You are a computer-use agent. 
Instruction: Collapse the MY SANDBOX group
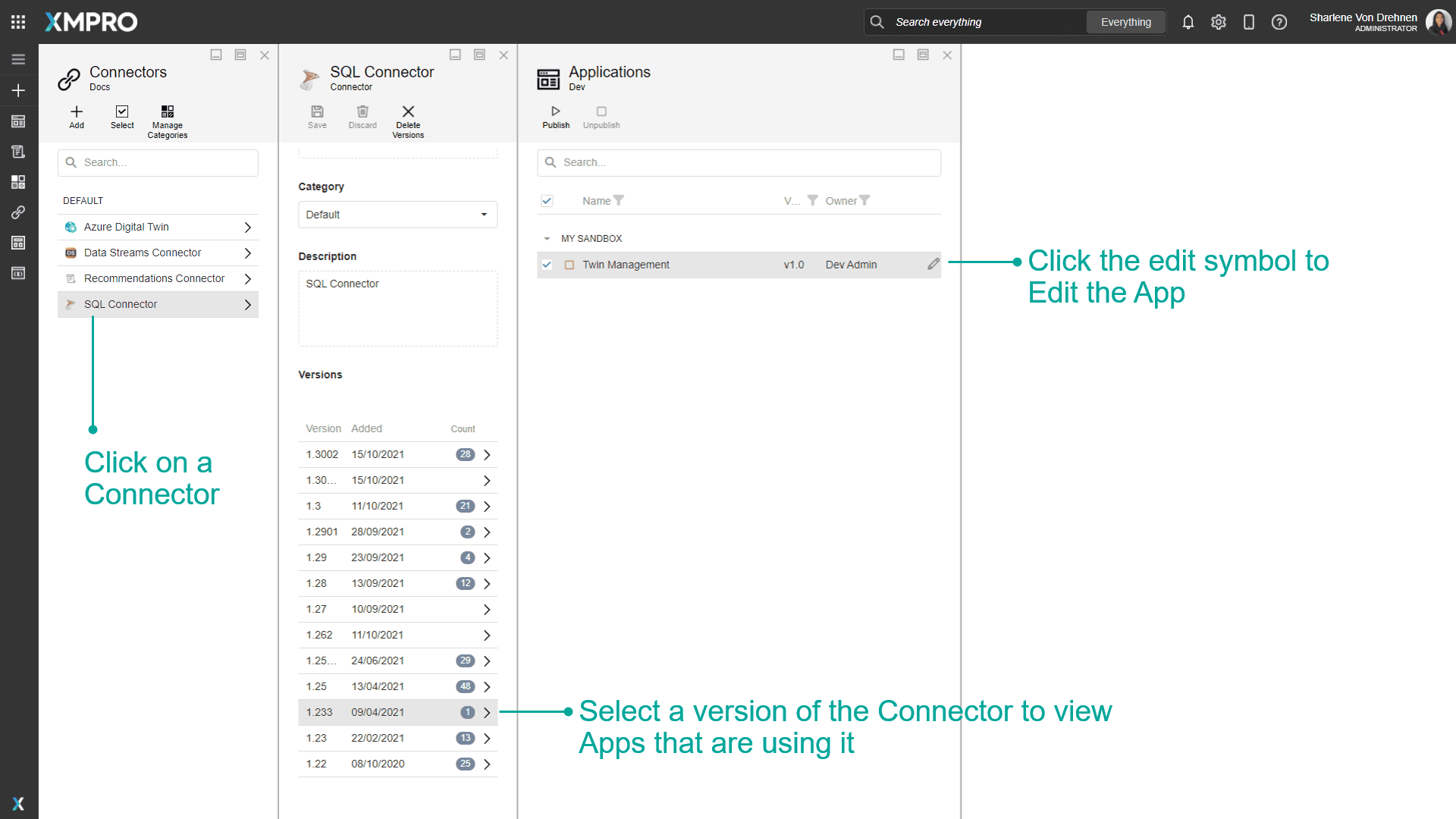click(548, 237)
